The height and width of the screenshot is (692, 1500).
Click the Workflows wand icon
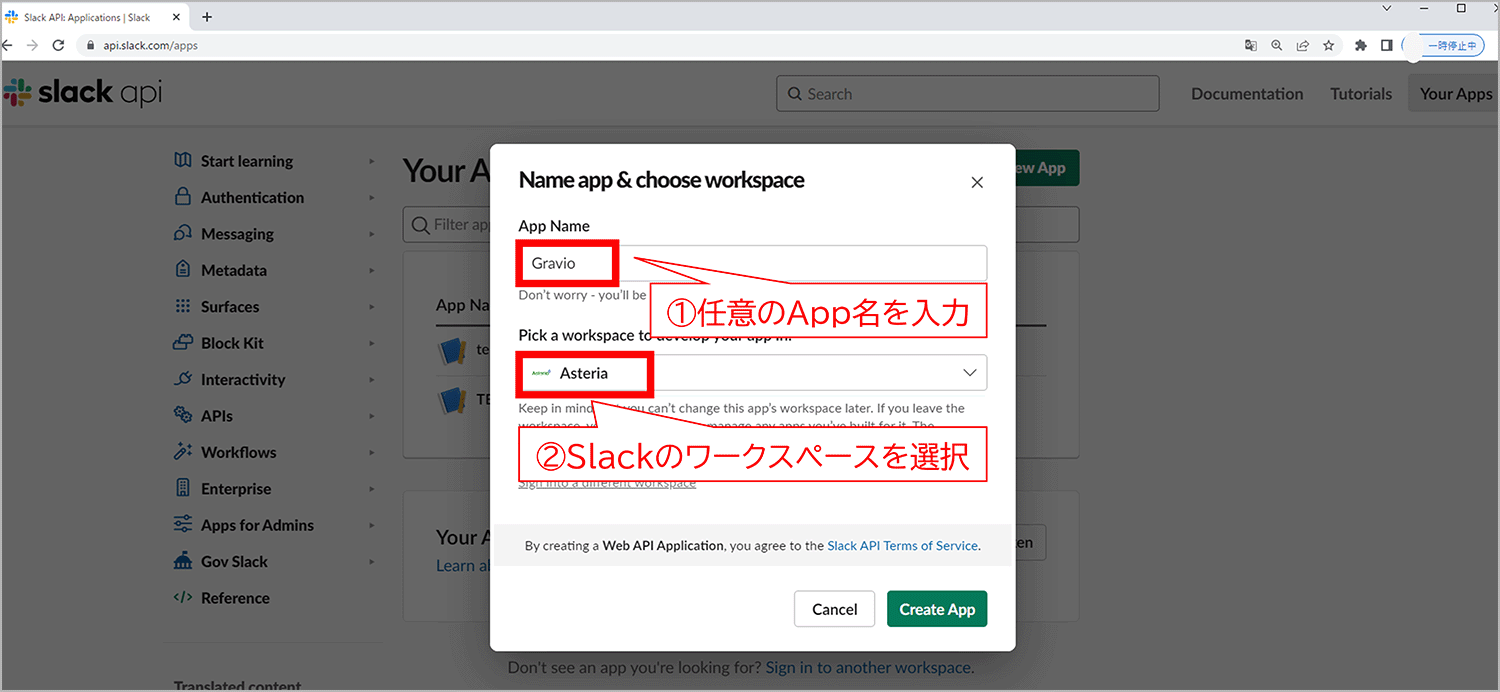pos(183,451)
